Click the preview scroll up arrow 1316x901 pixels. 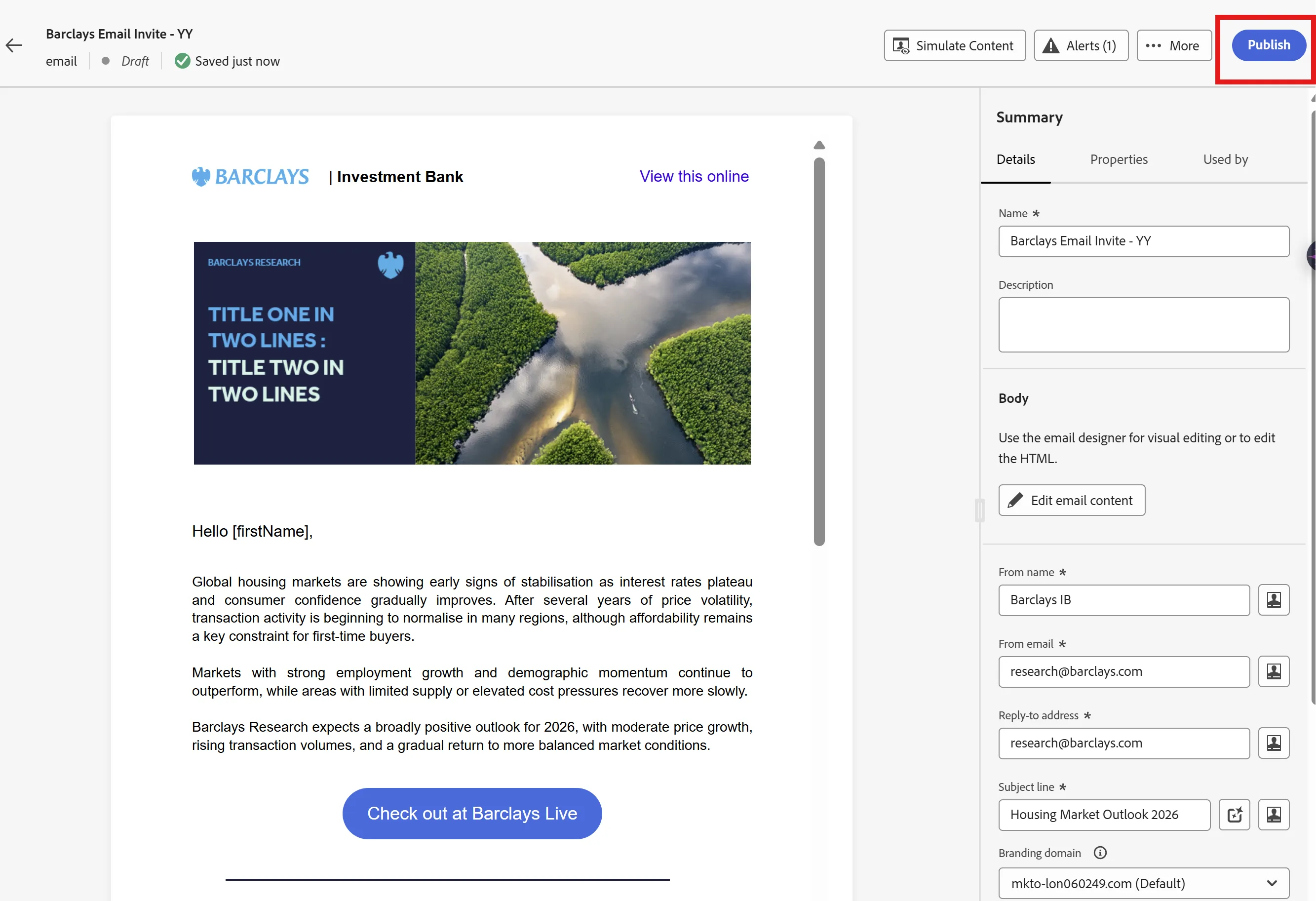coord(819,145)
